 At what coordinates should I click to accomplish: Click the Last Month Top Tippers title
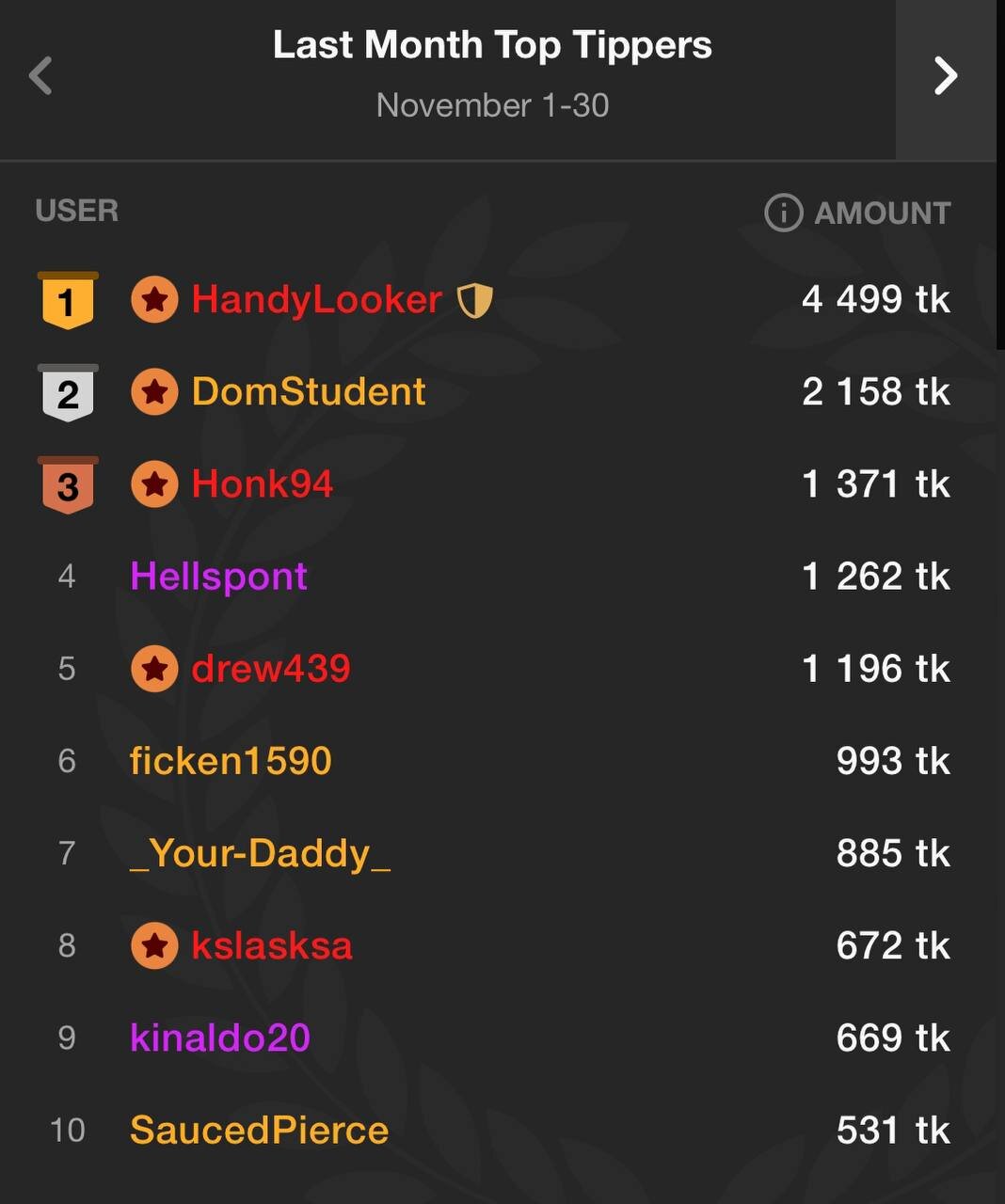coord(492,45)
